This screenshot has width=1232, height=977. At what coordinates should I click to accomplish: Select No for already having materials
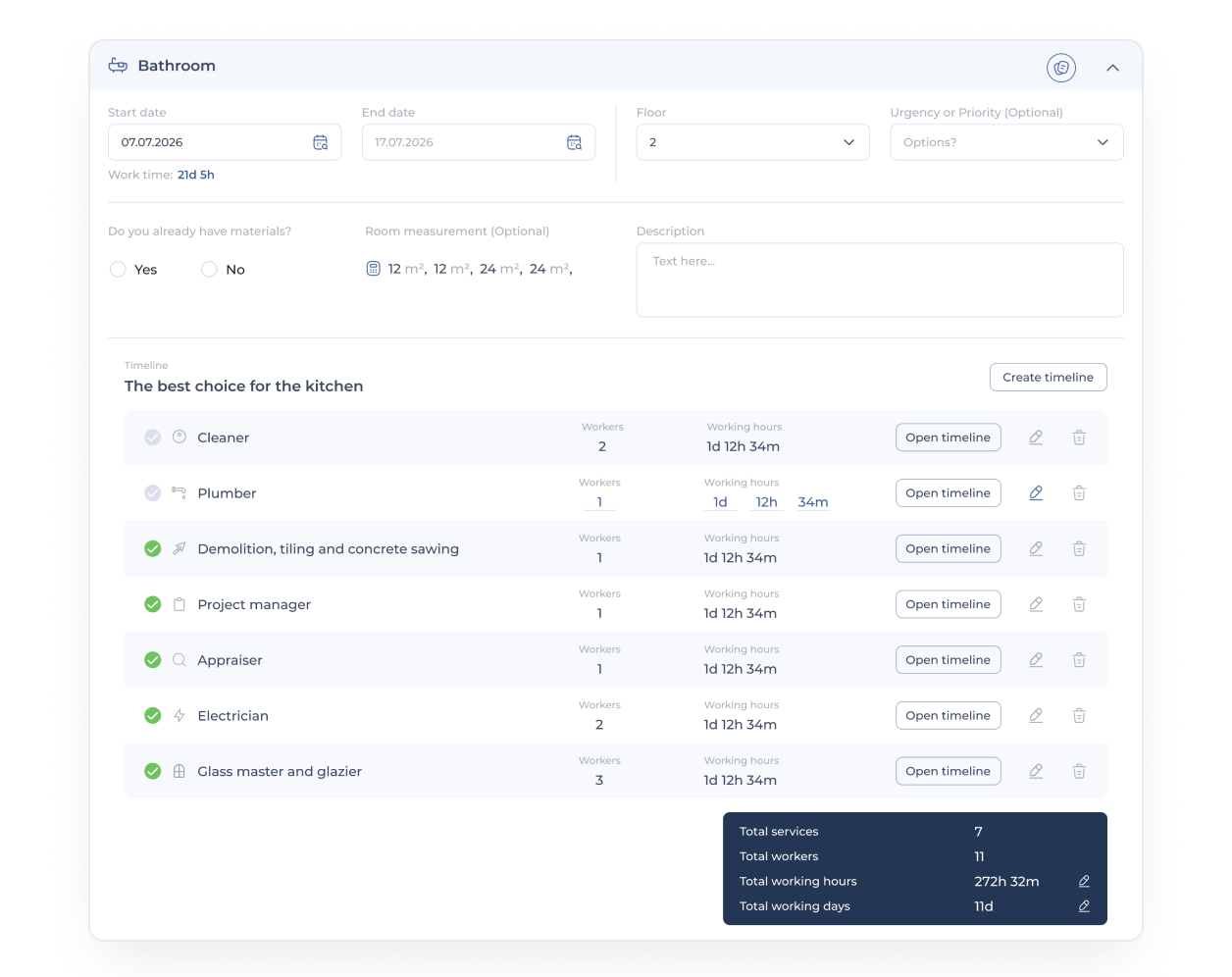tap(209, 270)
